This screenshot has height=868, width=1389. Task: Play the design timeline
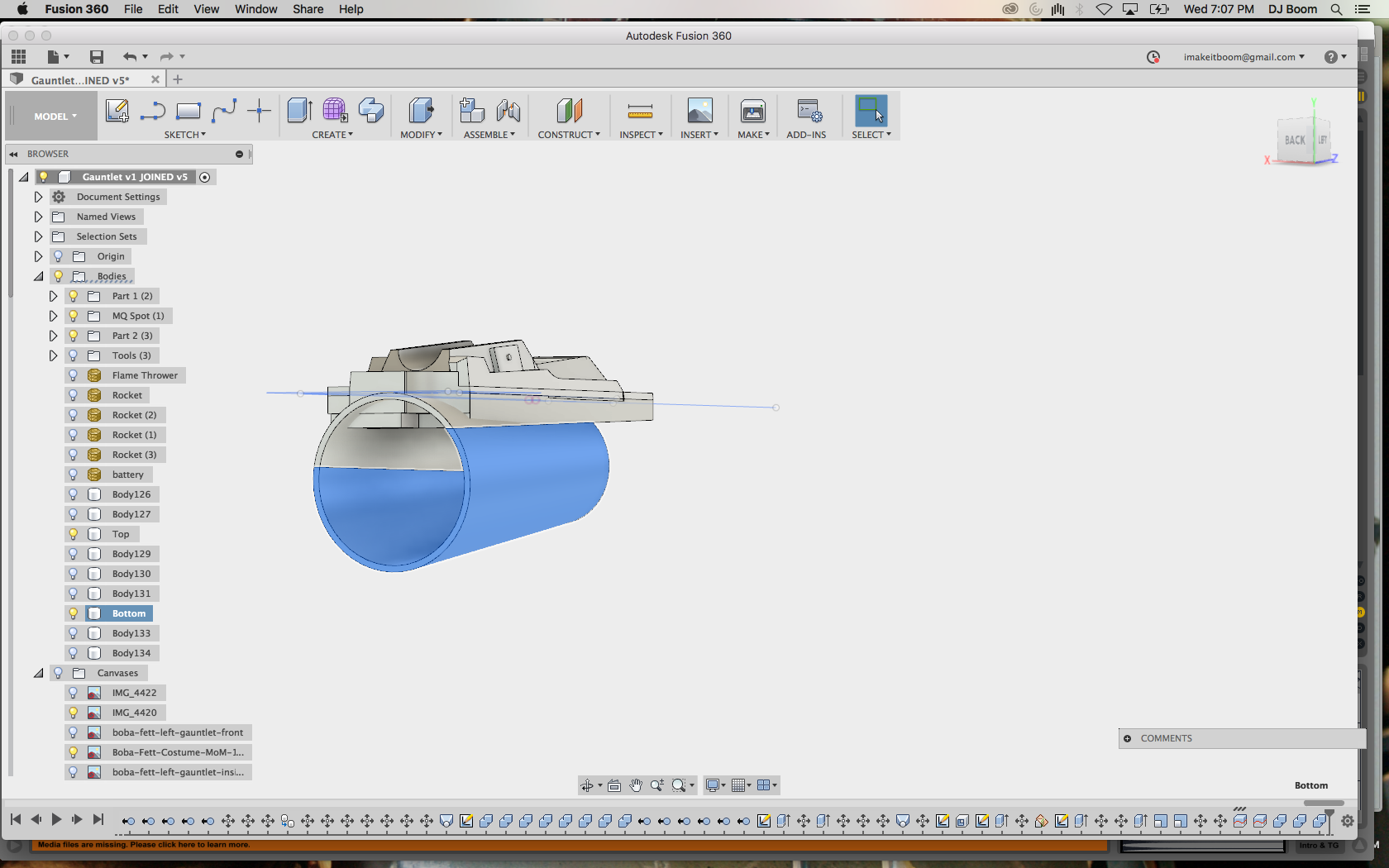56,819
